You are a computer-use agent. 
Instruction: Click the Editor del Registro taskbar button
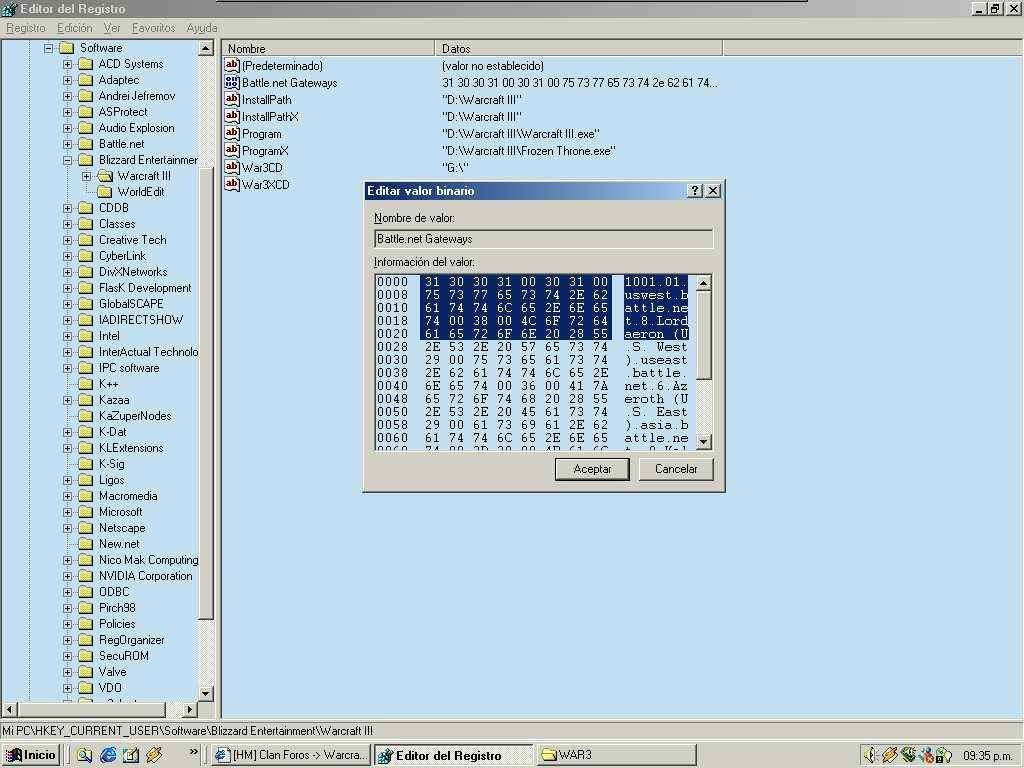(455, 755)
